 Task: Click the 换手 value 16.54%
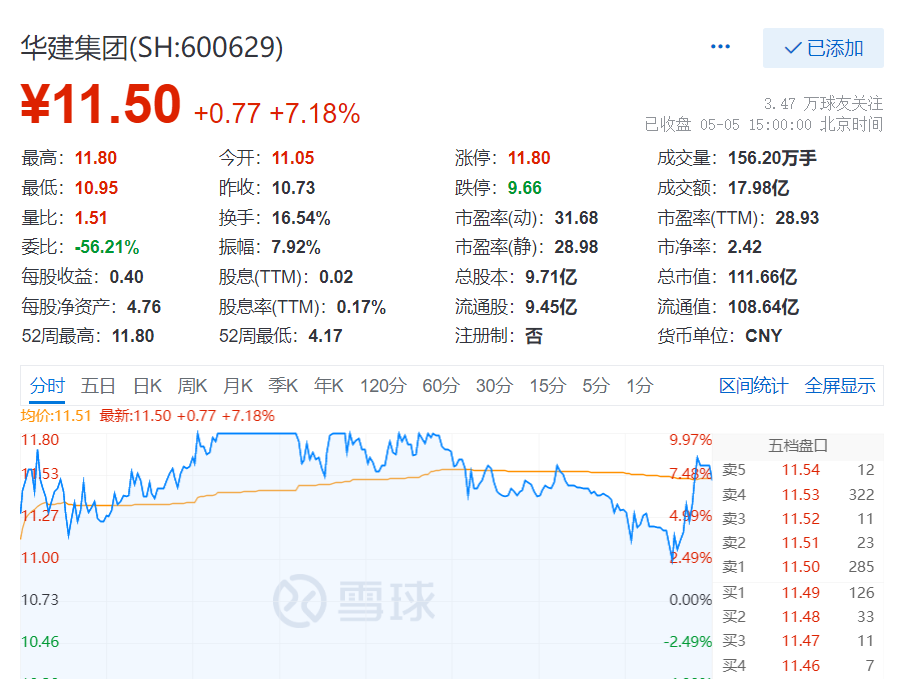pos(300,218)
